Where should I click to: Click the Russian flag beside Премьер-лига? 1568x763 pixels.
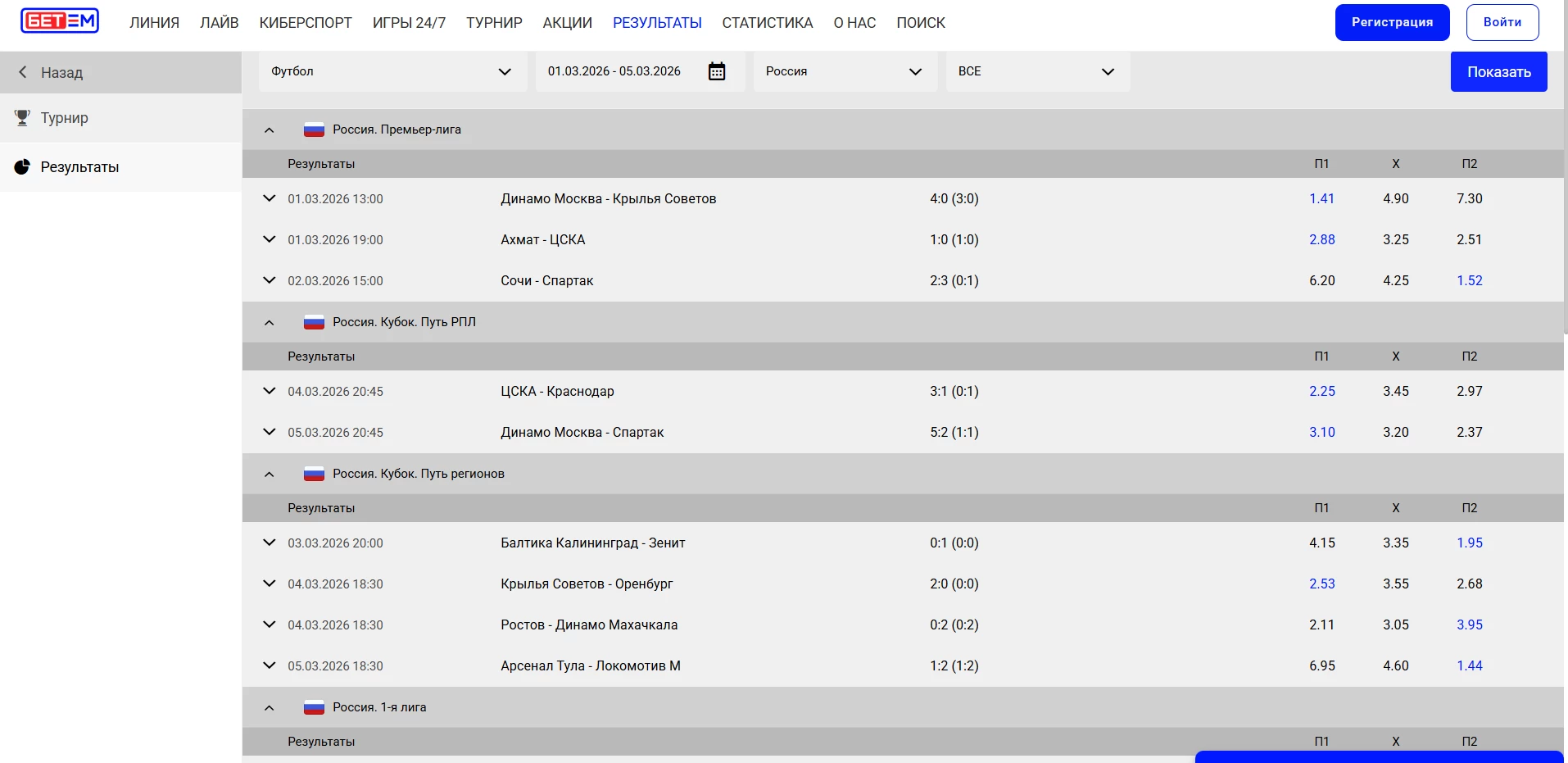314,129
